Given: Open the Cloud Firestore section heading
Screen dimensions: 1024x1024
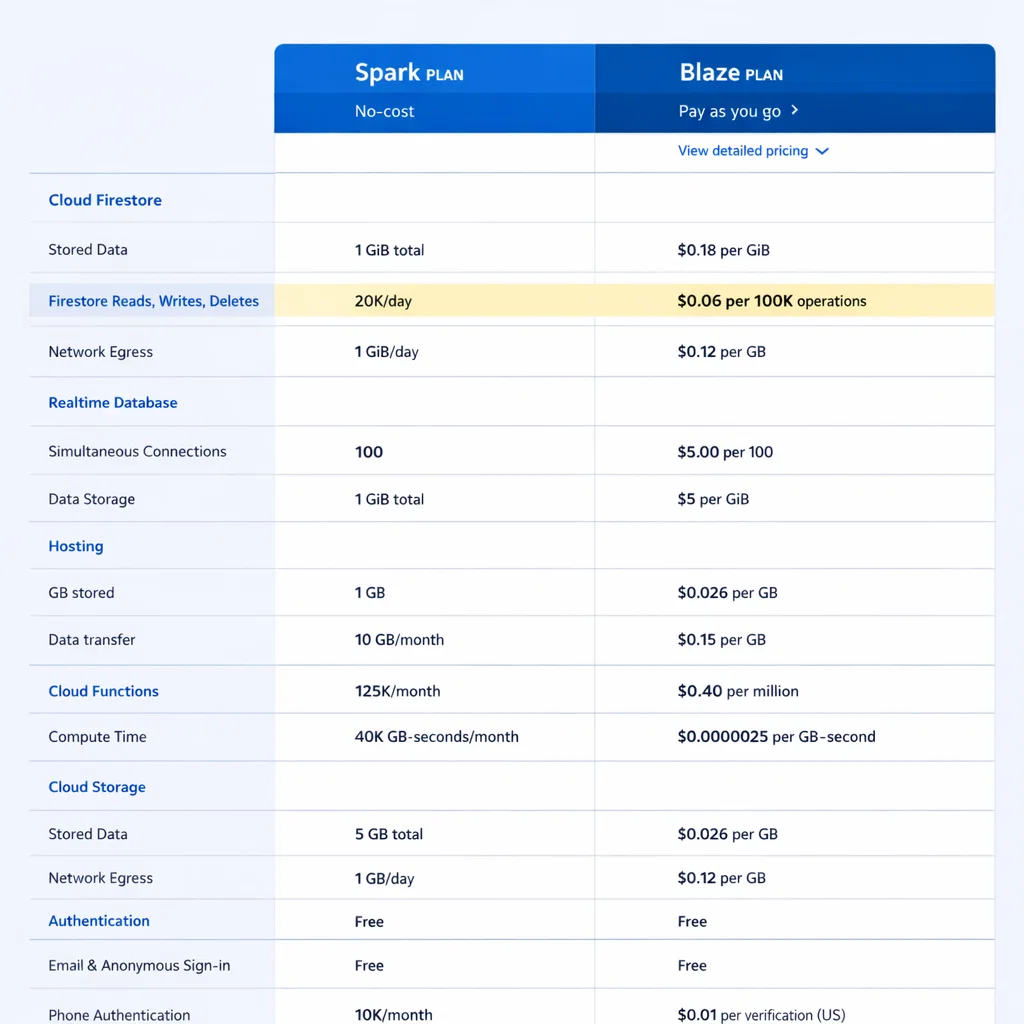Looking at the screenshot, I should pos(105,200).
